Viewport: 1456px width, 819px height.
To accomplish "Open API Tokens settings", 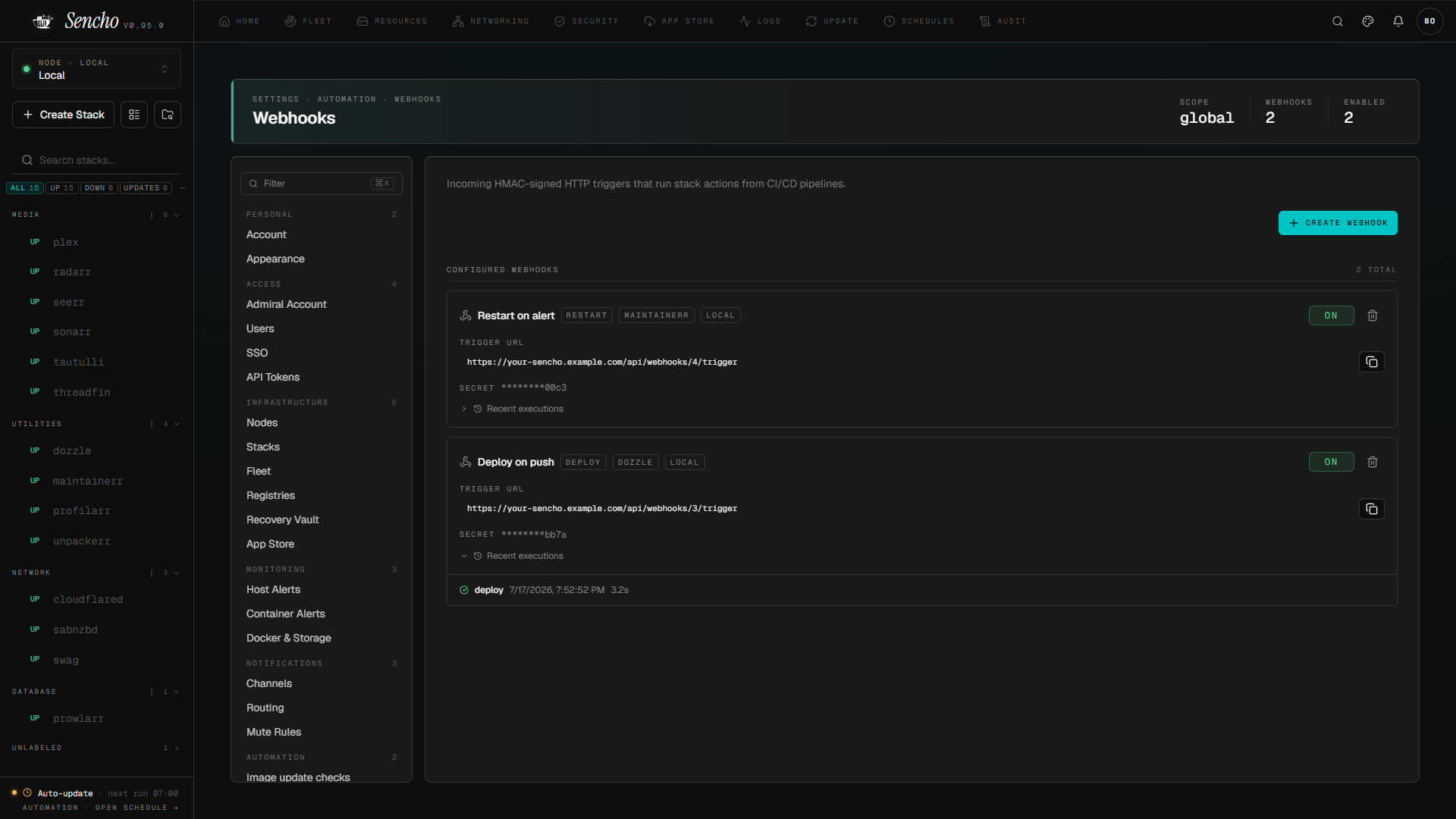I will tap(273, 378).
